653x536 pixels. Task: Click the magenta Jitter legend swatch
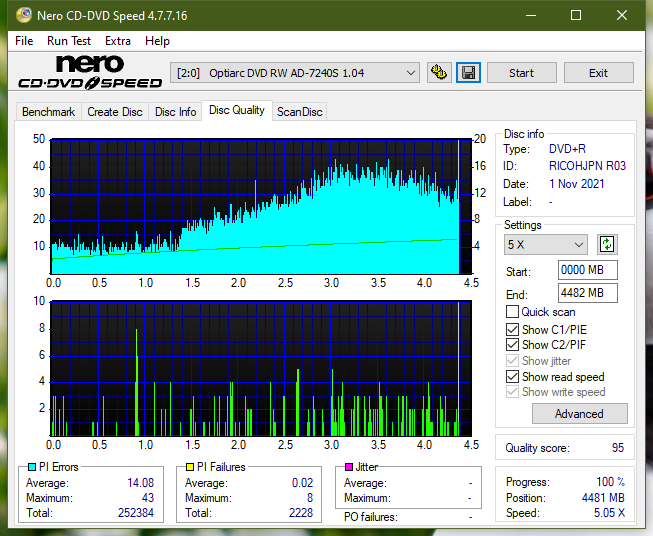click(x=349, y=467)
